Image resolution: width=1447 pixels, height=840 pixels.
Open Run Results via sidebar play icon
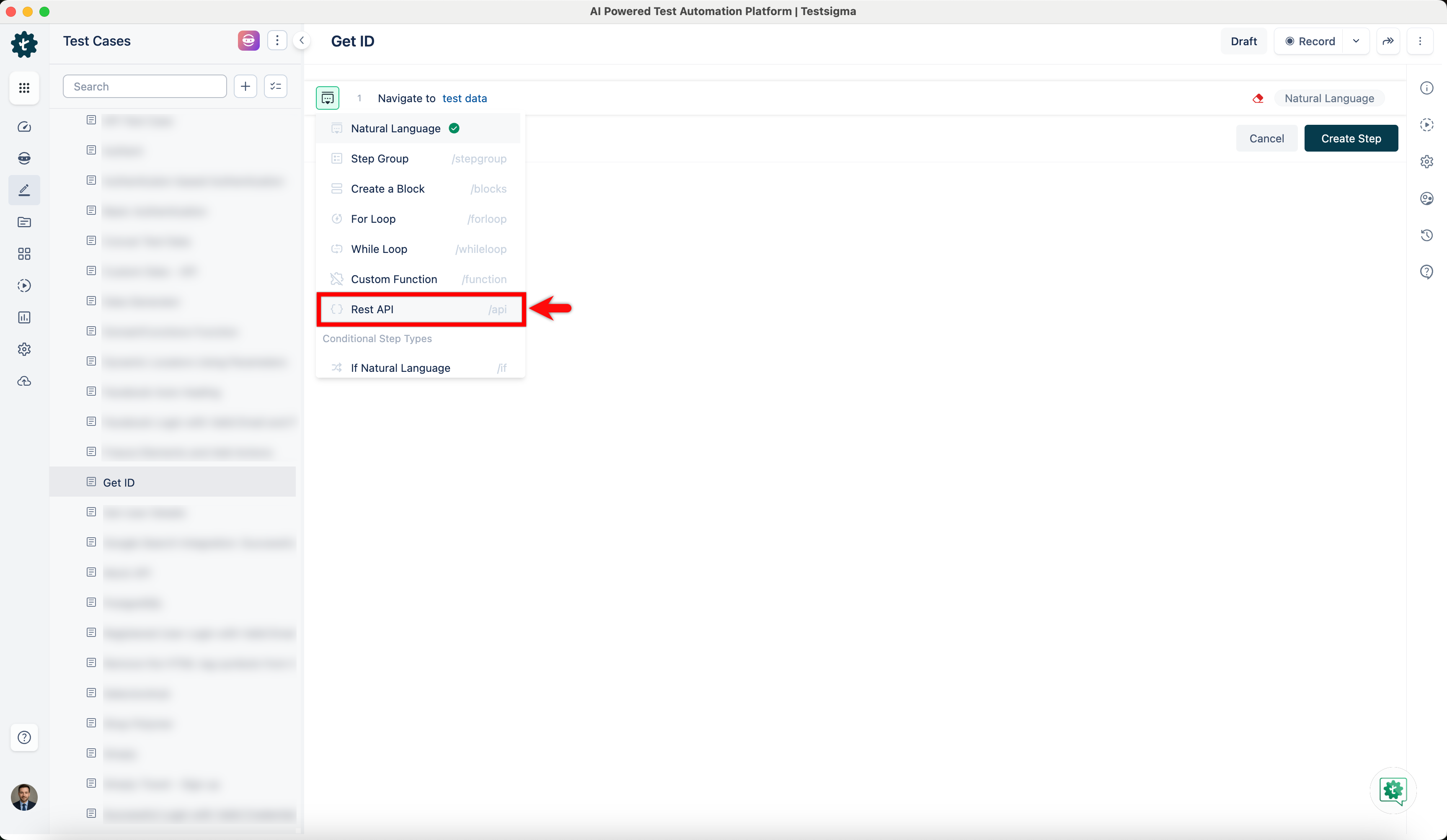point(24,285)
